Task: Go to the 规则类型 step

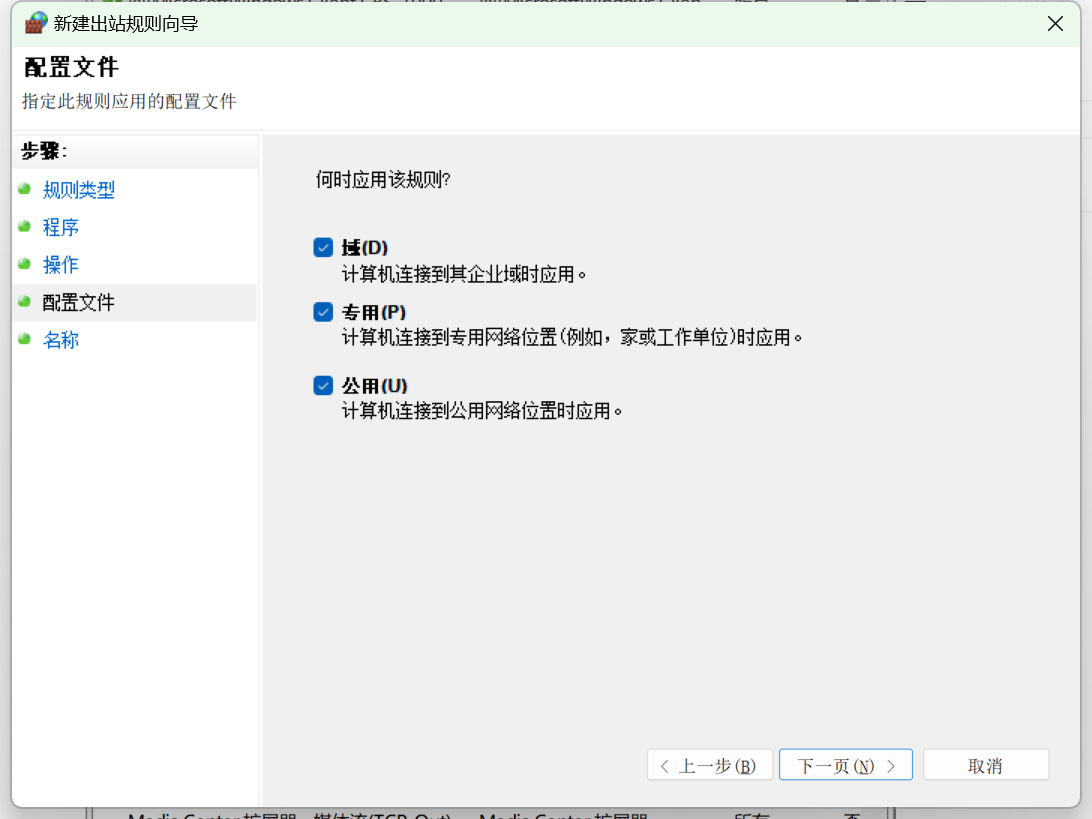Action: 79,190
